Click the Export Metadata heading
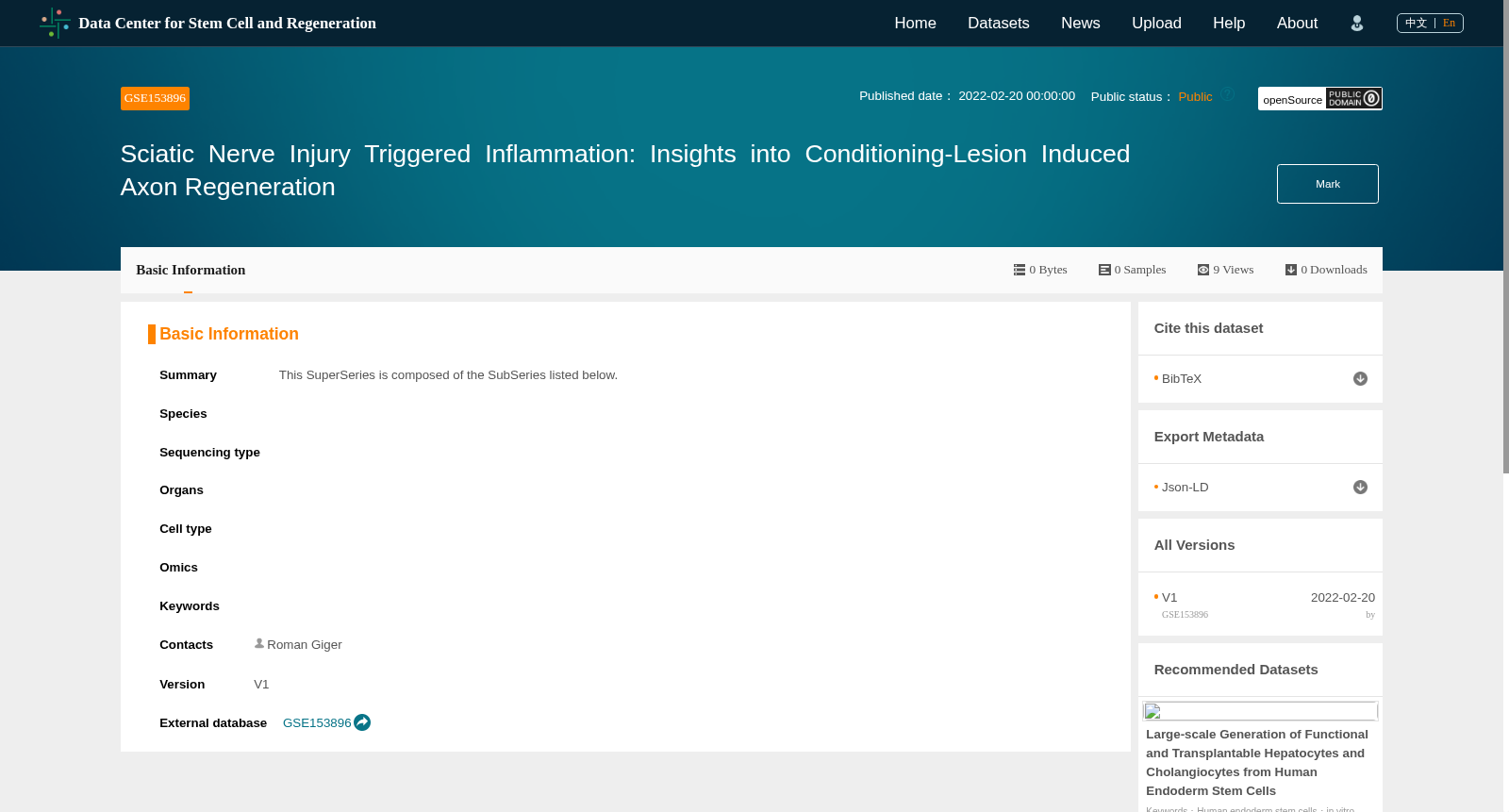The width and height of the screenshot is (1509, 812). coord(1208,437)
